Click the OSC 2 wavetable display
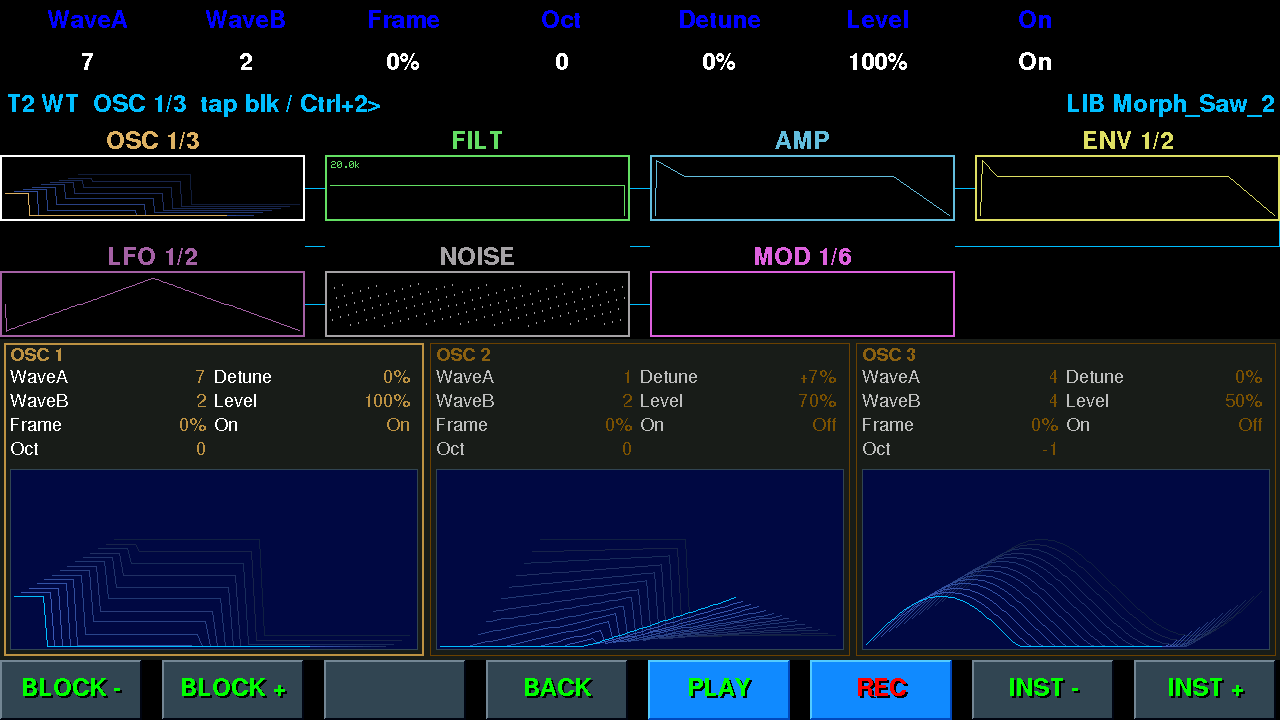Image resolution: width=1280 pixels, height=720 pixels. click(x=640, y=559)
